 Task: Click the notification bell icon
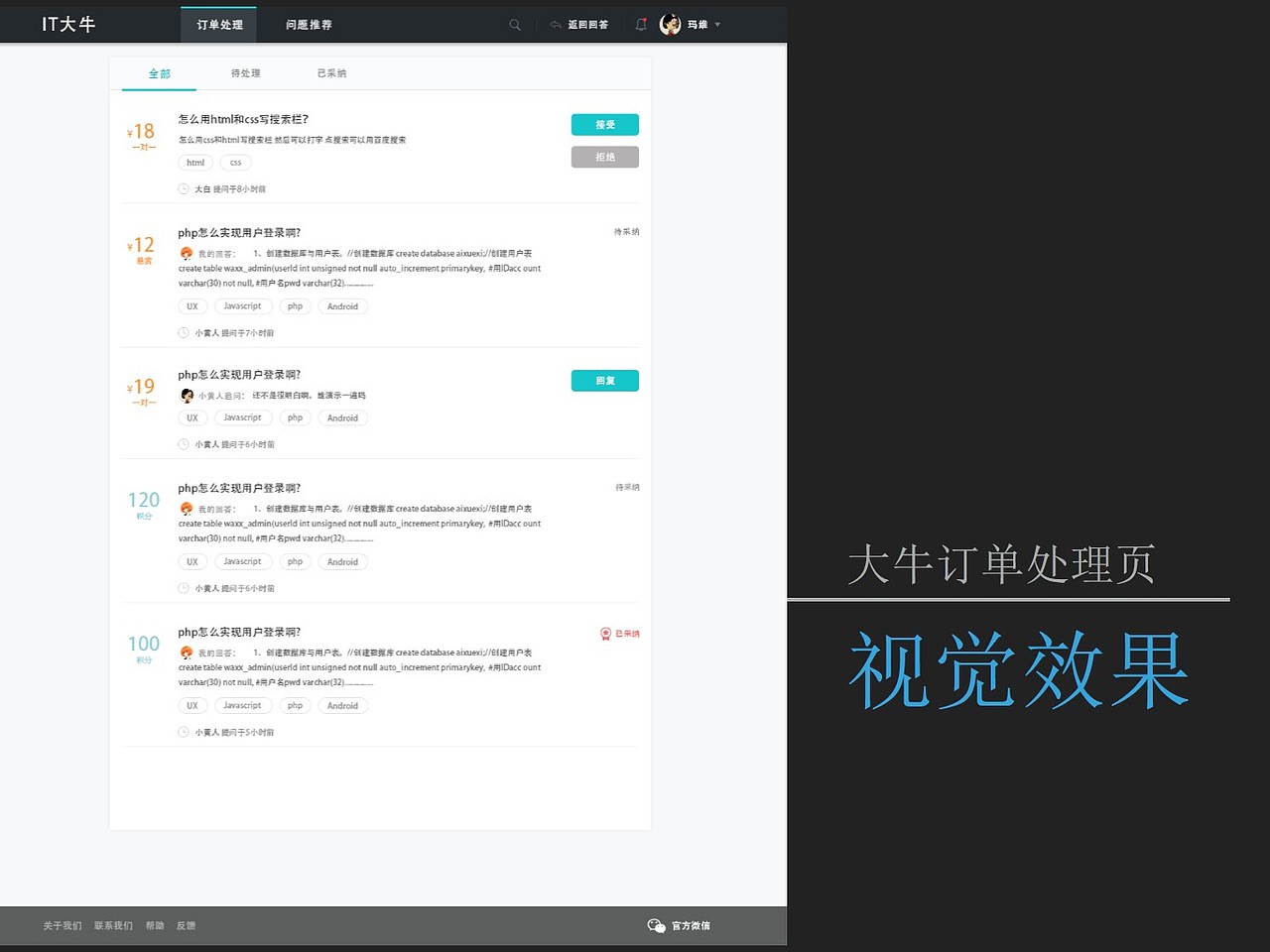coord(641,24)
